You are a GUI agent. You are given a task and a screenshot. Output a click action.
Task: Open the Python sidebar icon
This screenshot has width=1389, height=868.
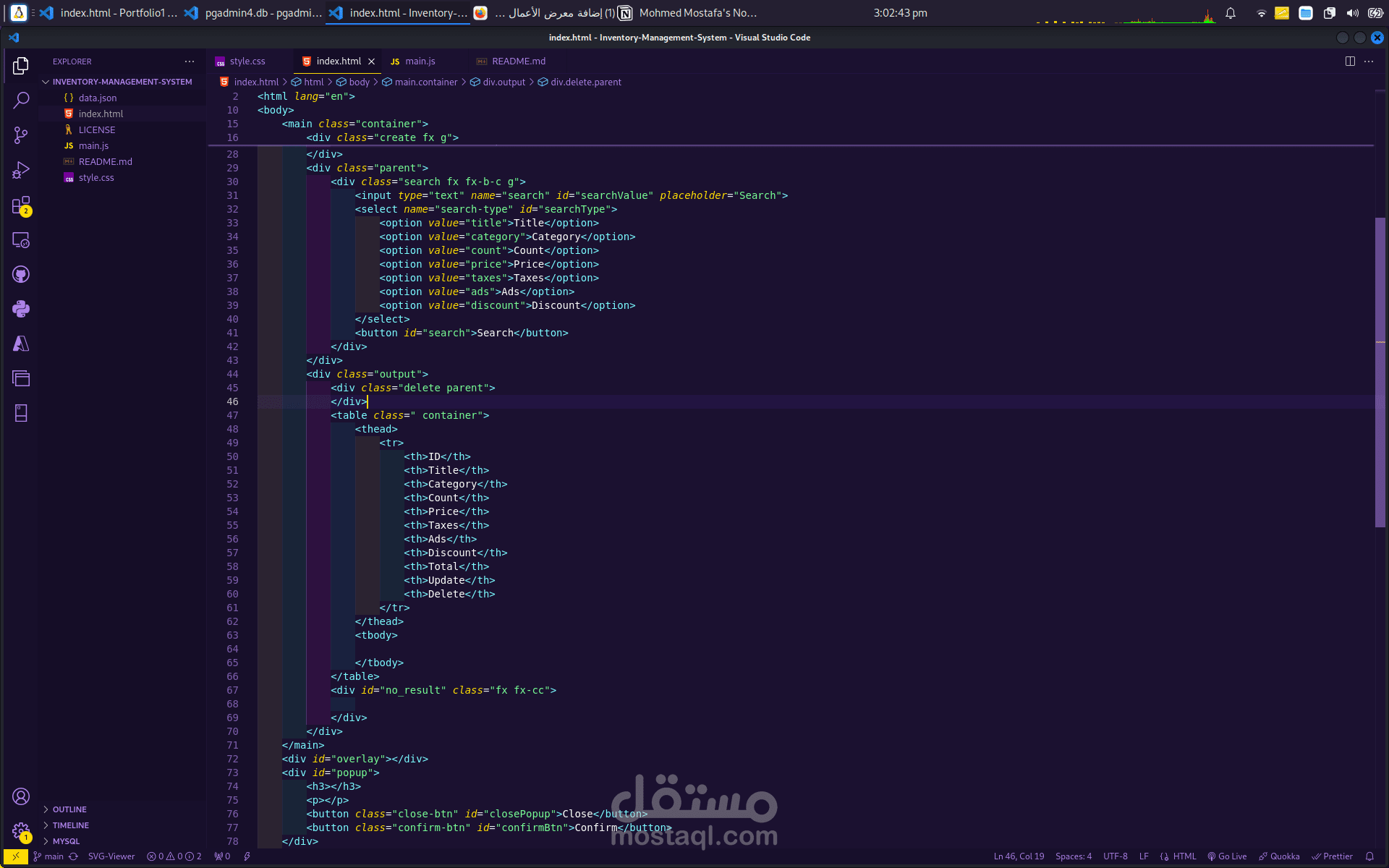(x=21, y=310)
